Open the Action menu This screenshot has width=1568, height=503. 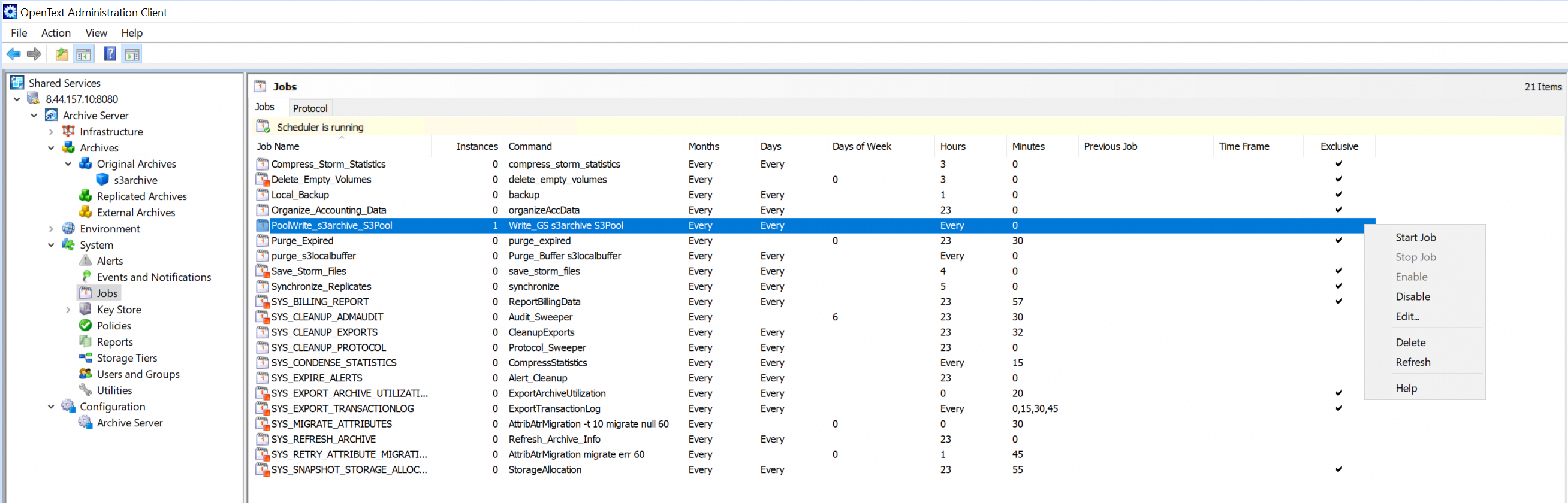pyautogui.click(x=56, y=33)
